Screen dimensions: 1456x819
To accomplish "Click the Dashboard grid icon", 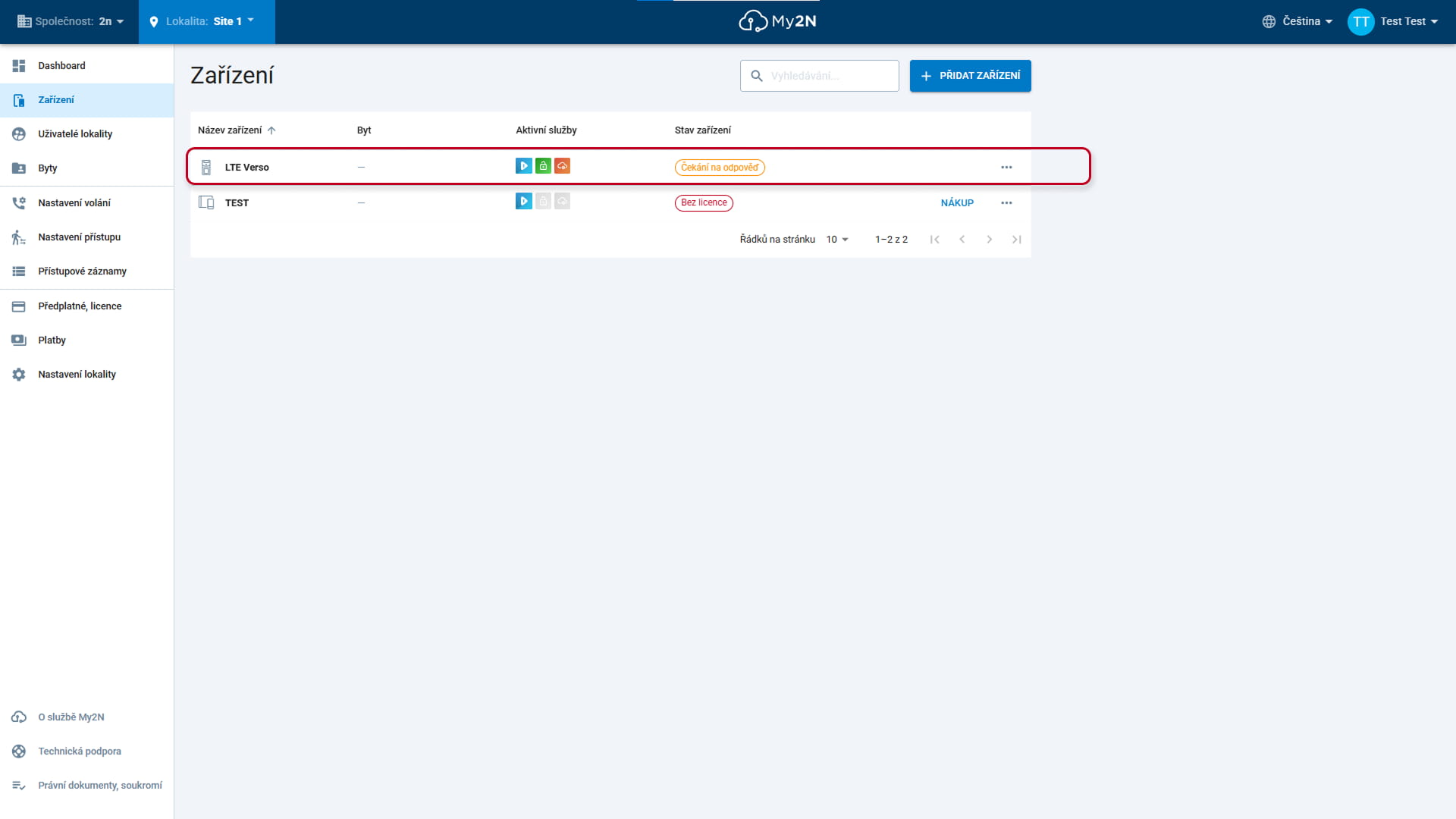I will 19,66.
